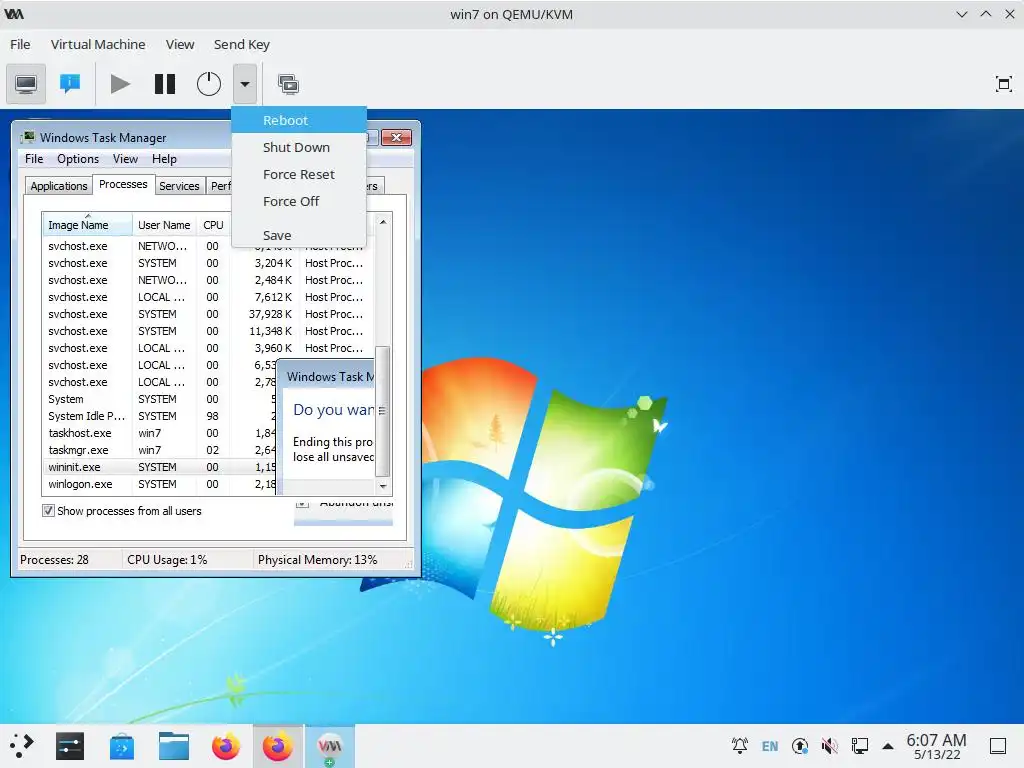Screen dimensions: 1024x768
Task: Select the taskmgr.exe process row
Action: tap(161, 450)
